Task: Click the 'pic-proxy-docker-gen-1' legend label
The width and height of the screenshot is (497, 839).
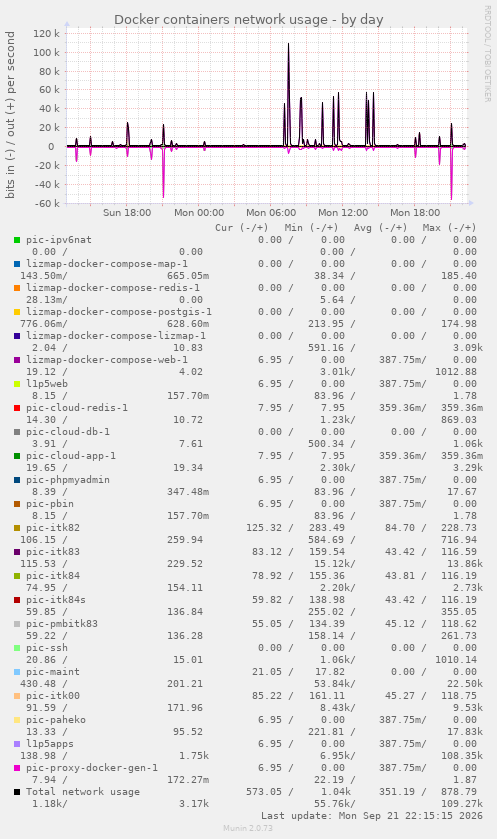Action: coord(92,768)
